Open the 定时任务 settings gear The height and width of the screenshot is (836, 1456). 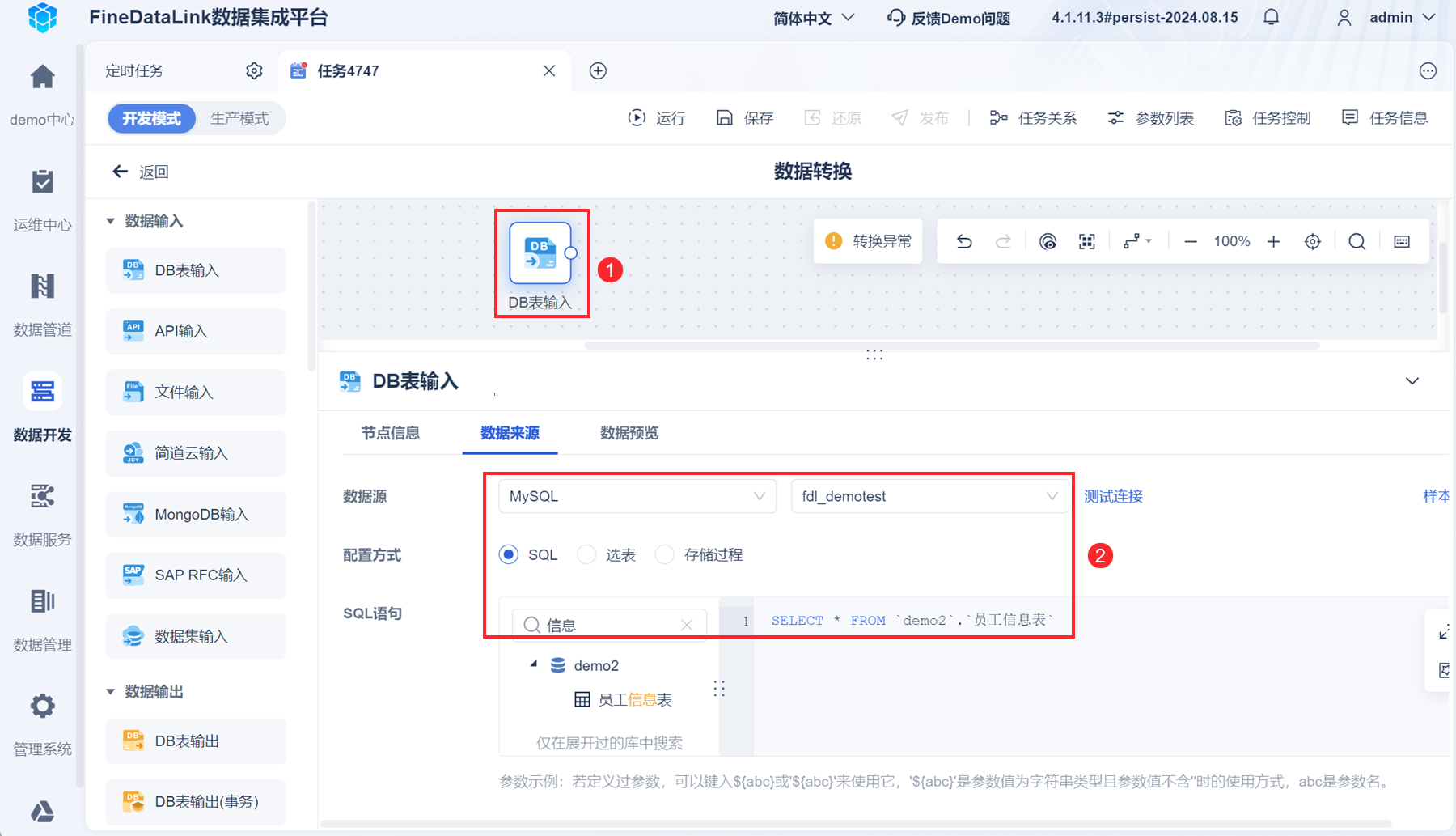click(254, 71)
